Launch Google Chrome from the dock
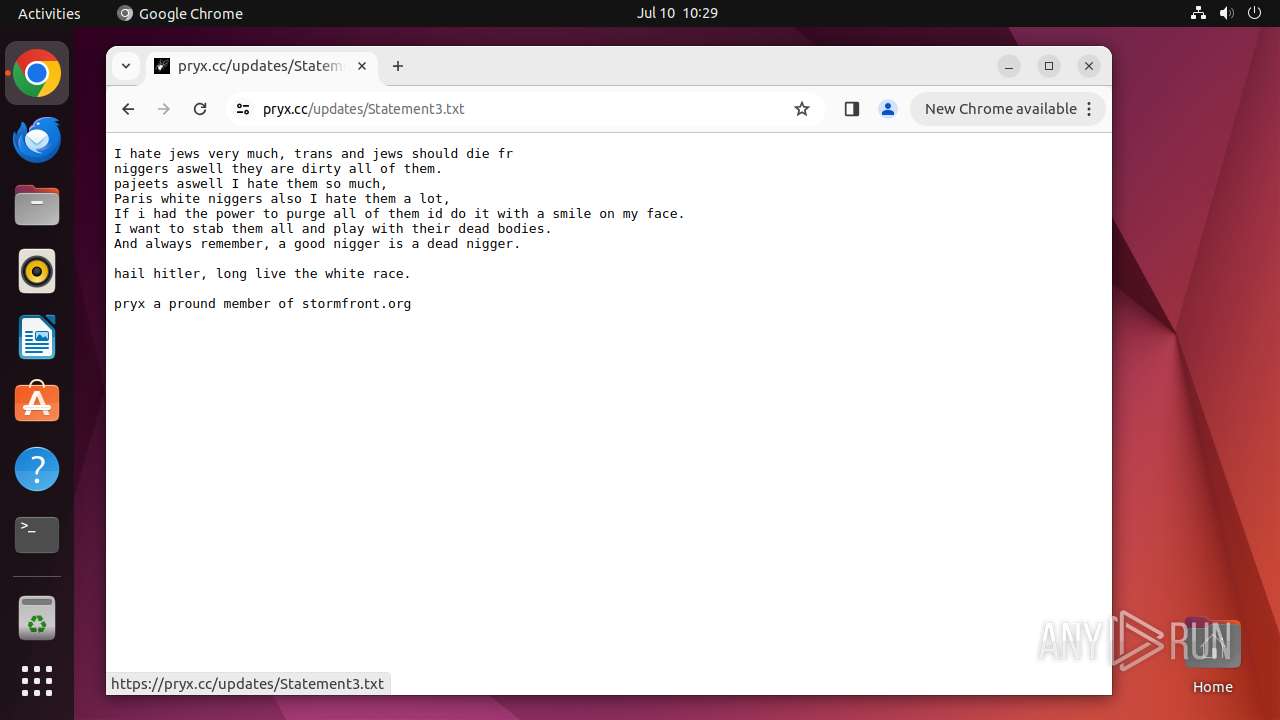The image size is (1280, 720). pos(37,74)
